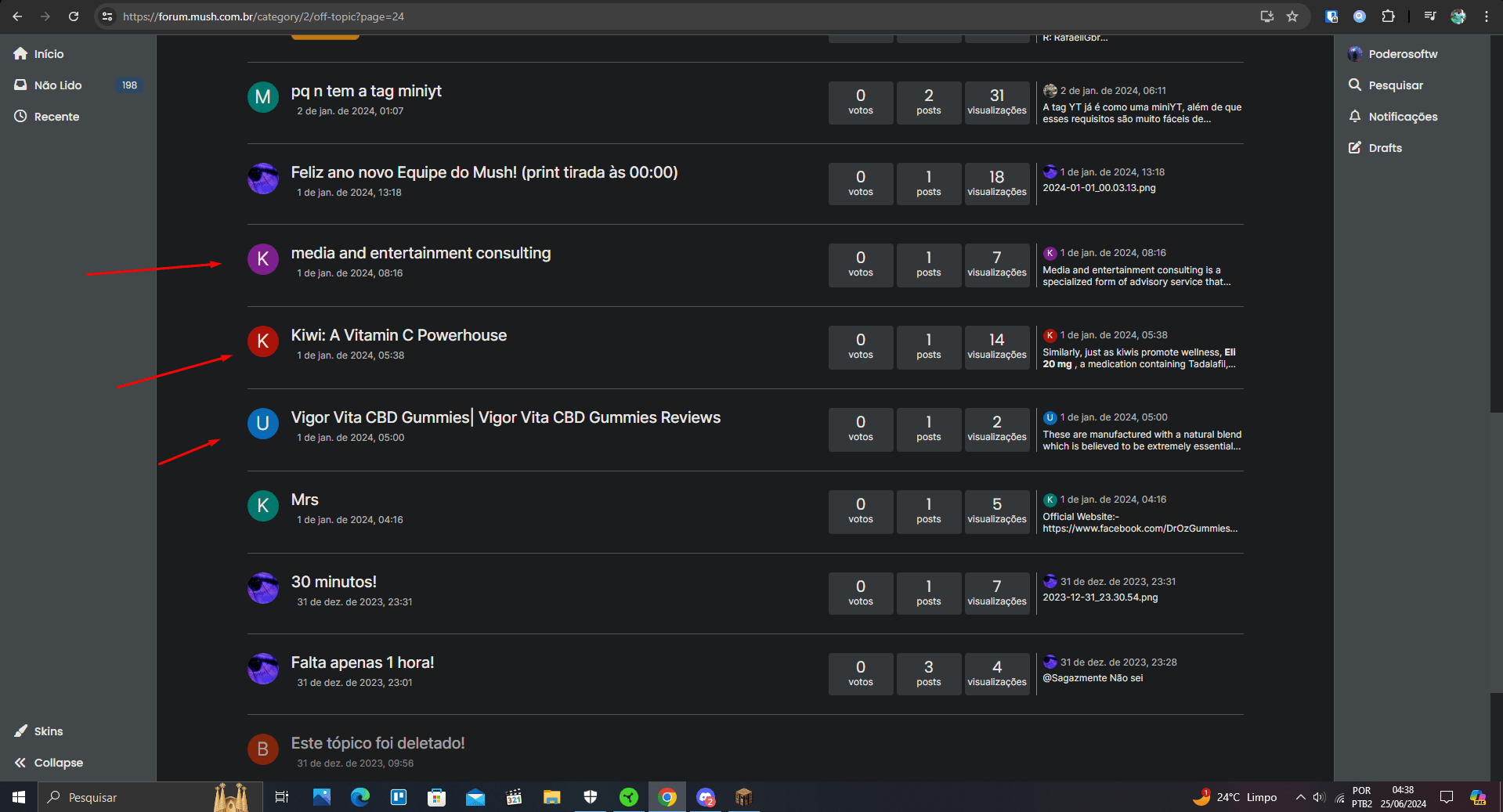Viewport: 1503px width, 812px height.
Task: Show hidden system tray icons
Action: point(1300,797)
